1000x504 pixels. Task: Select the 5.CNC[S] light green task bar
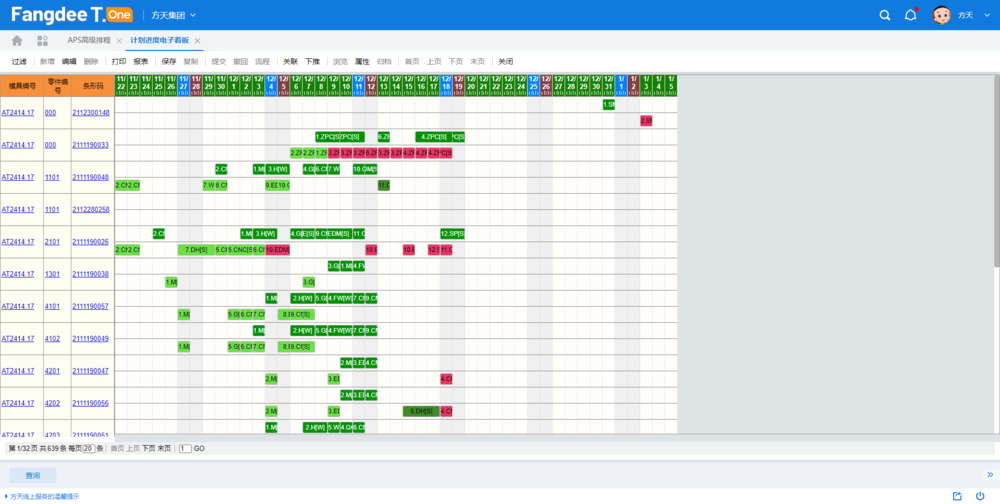tap(240, 249)
